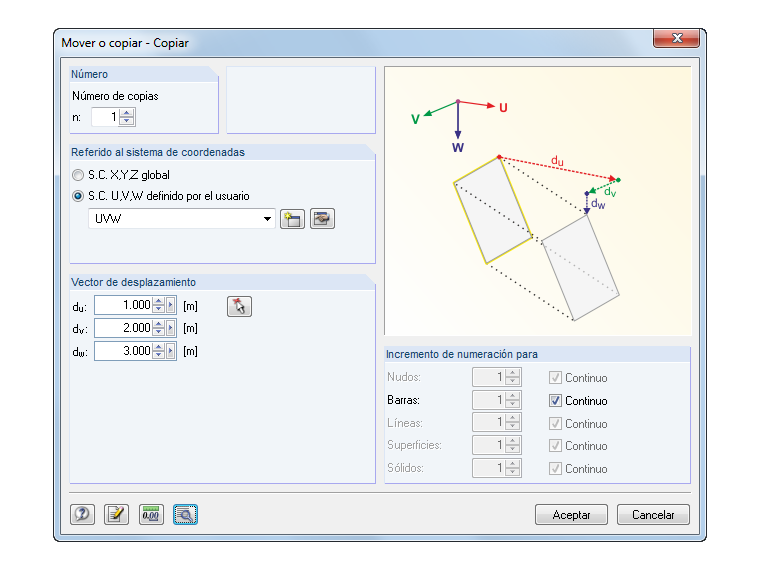
Task: Open the coordinate system library
Action: pos(322,219)
